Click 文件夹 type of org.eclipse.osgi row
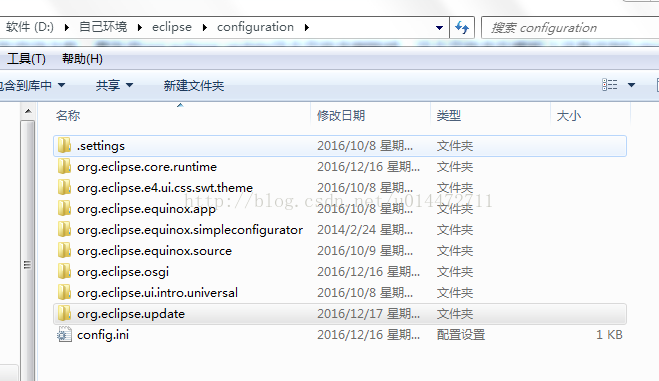This screenshot has width=659, height=381. pyautogui.click(x=455, y=272)
